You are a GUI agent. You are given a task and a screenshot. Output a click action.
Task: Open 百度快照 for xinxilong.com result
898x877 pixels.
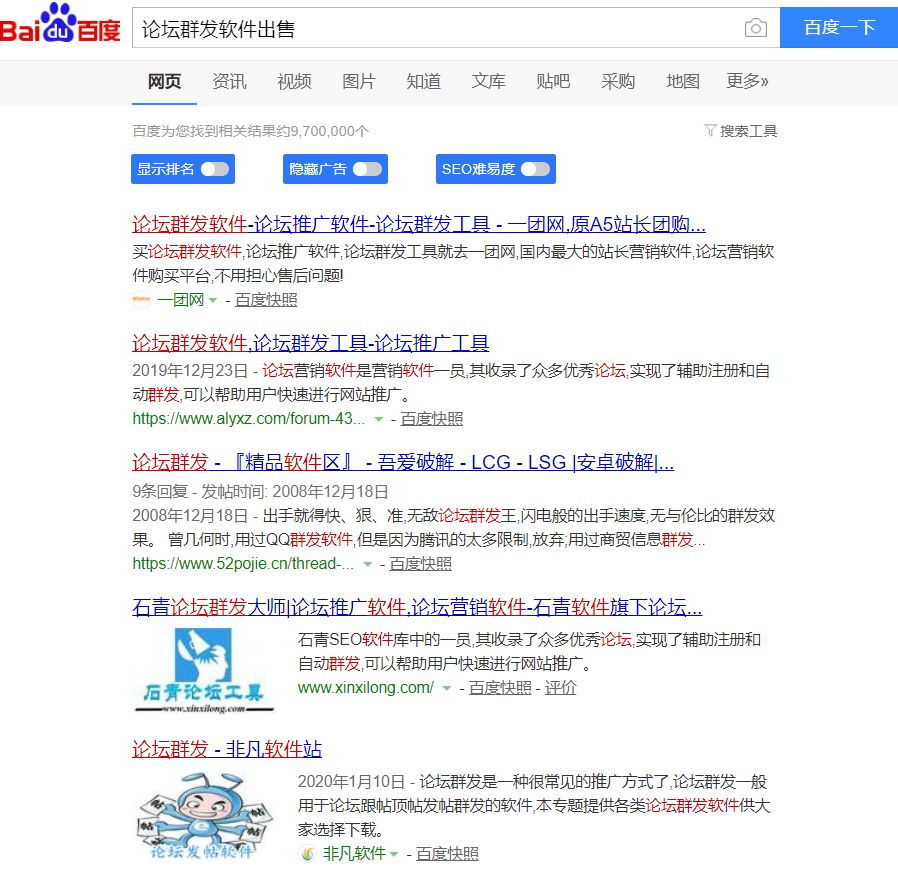pyautogui.click(x=500, y=687)
